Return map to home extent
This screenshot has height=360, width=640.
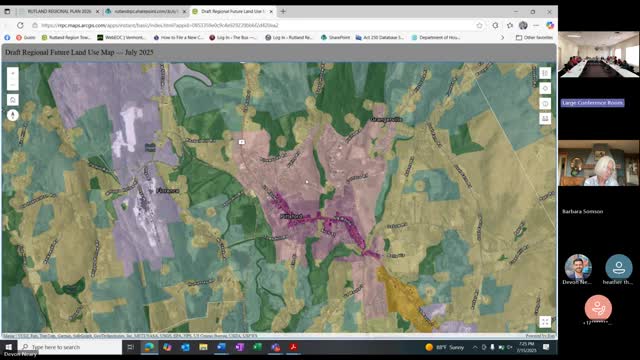(x=13, y=100)
